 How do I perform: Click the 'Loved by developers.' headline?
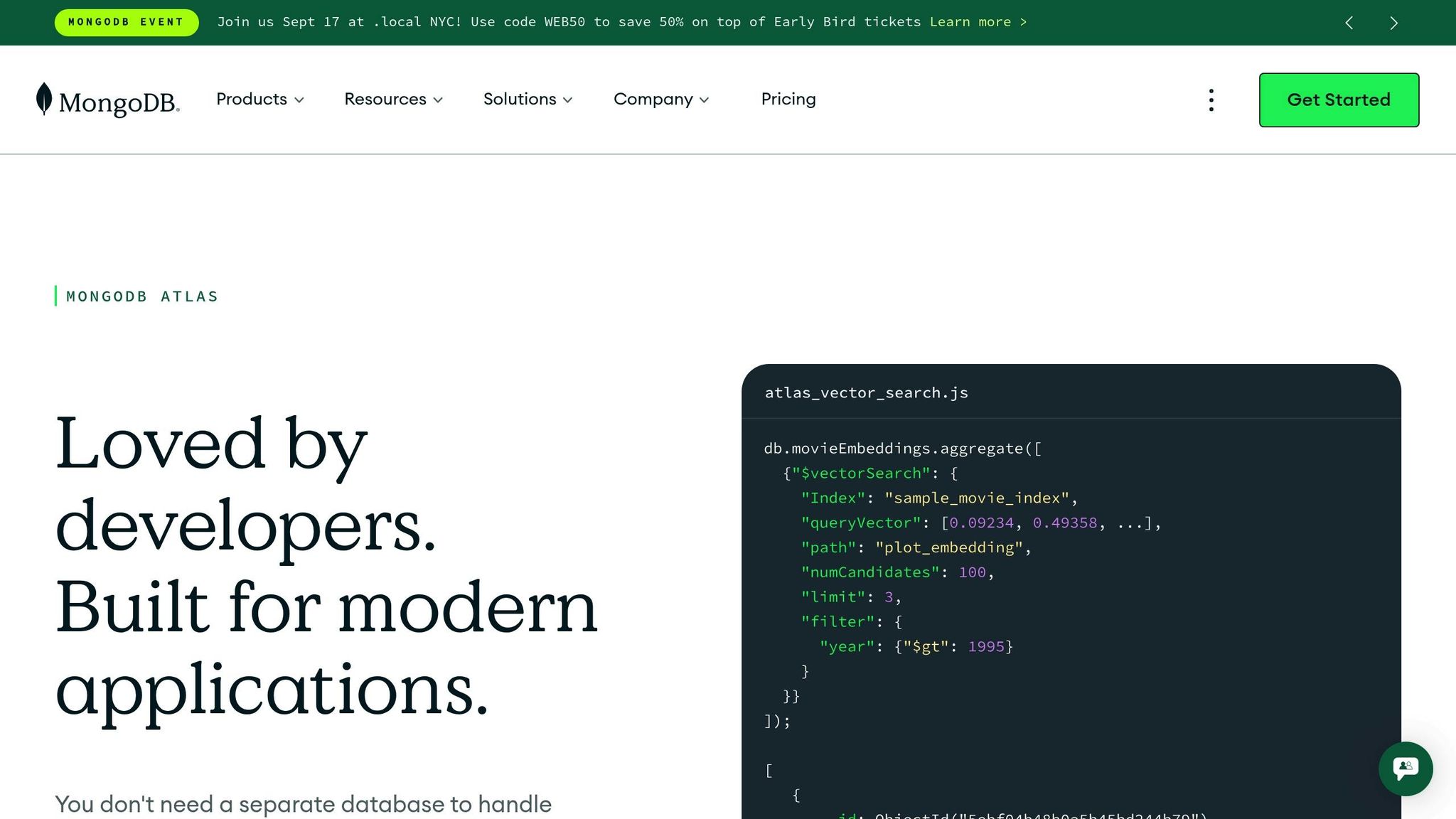[246, 485]
